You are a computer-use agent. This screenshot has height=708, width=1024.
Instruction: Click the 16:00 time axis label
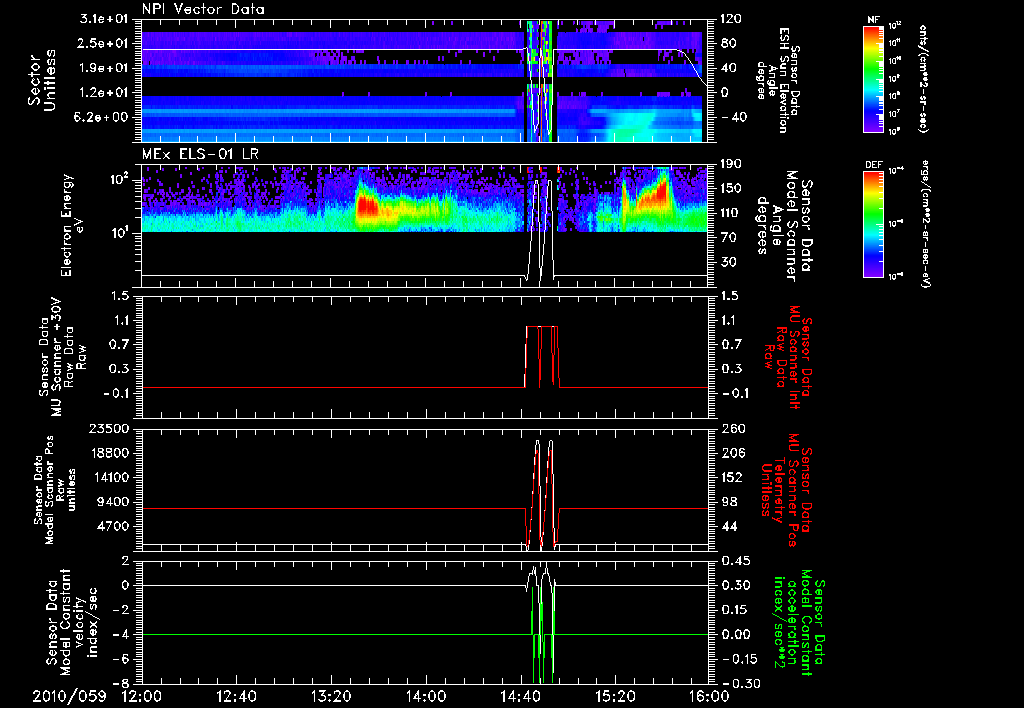pyautogui.click(x=708, y=695)
